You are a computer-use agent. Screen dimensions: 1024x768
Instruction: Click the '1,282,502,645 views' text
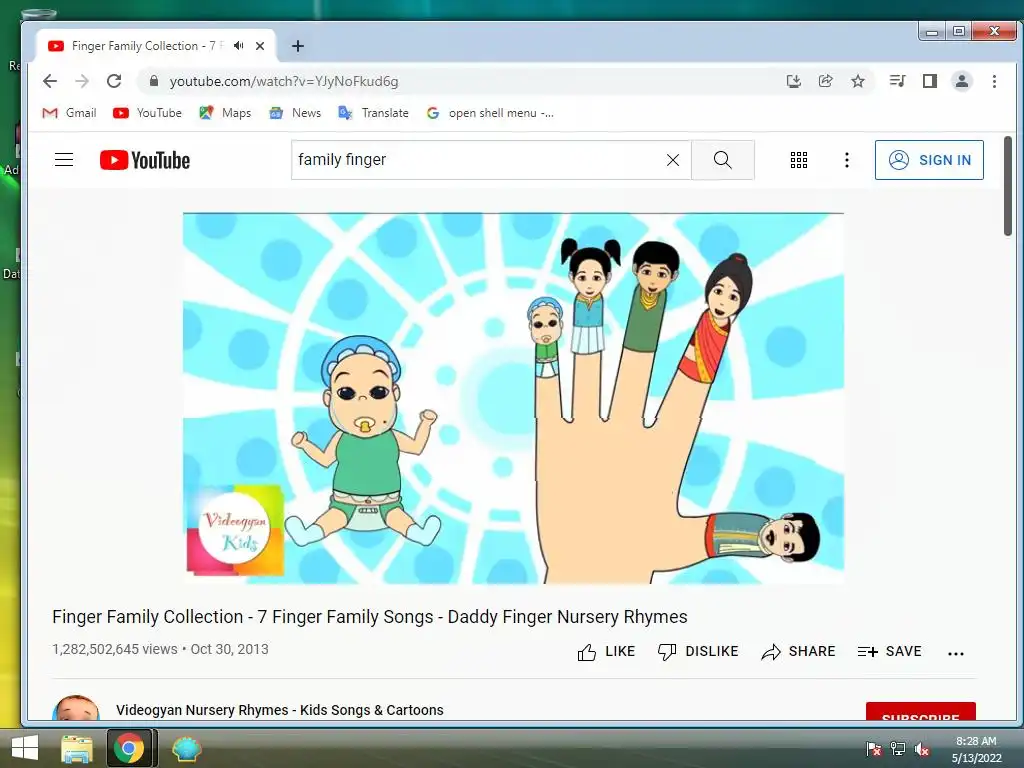pos(115,649)
